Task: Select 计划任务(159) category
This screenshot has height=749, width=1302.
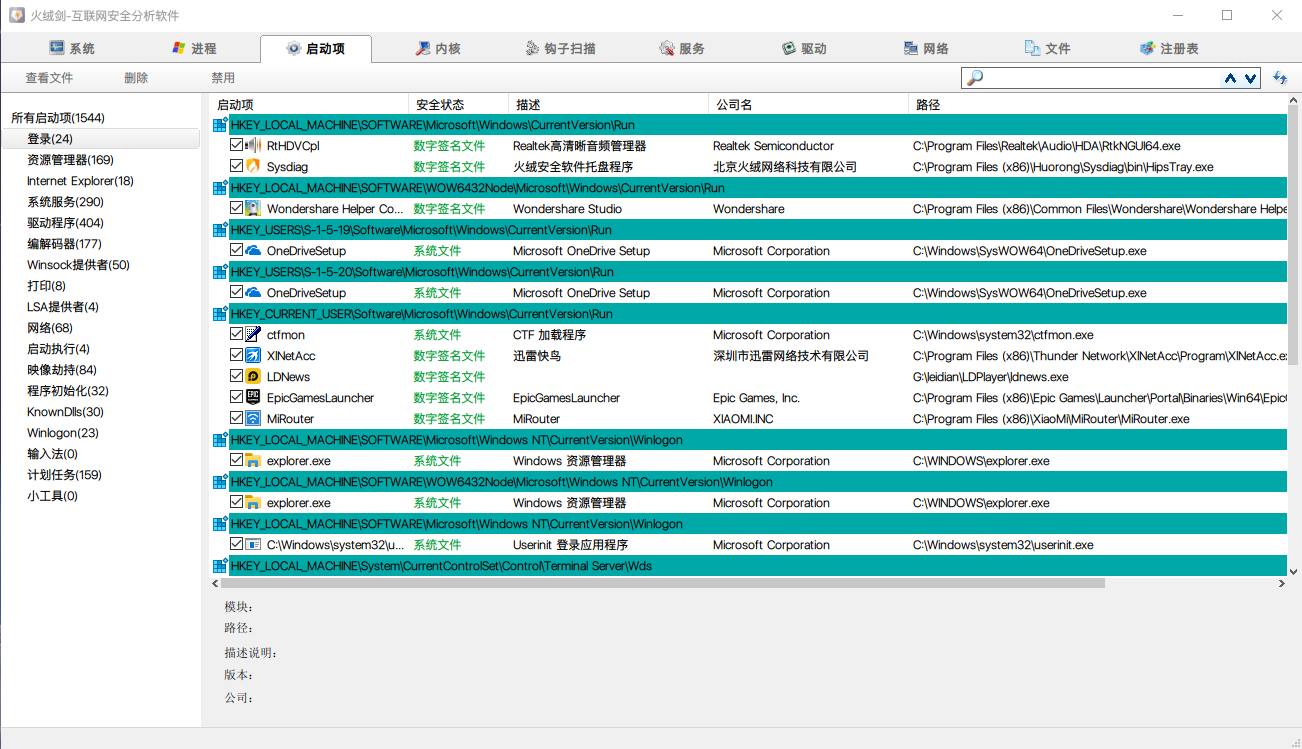Action: coord(64,475)
